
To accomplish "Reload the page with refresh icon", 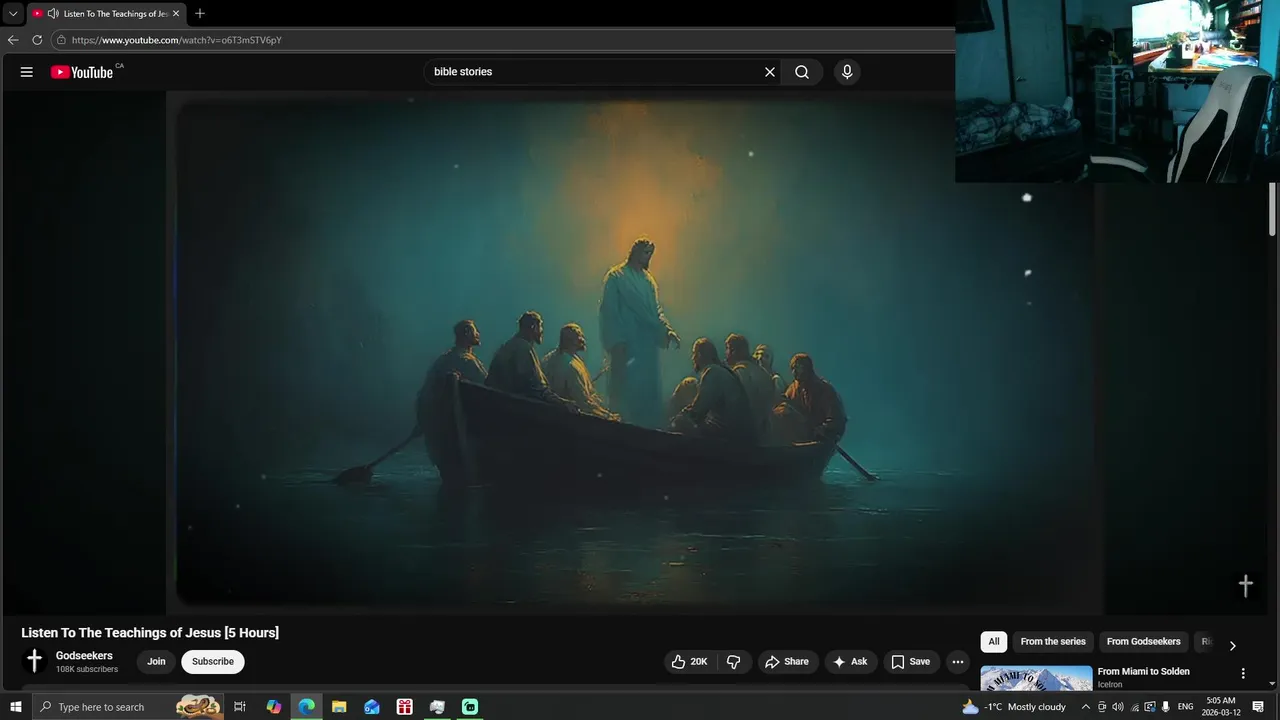I will pyautogui.click(x=37, y=40).
